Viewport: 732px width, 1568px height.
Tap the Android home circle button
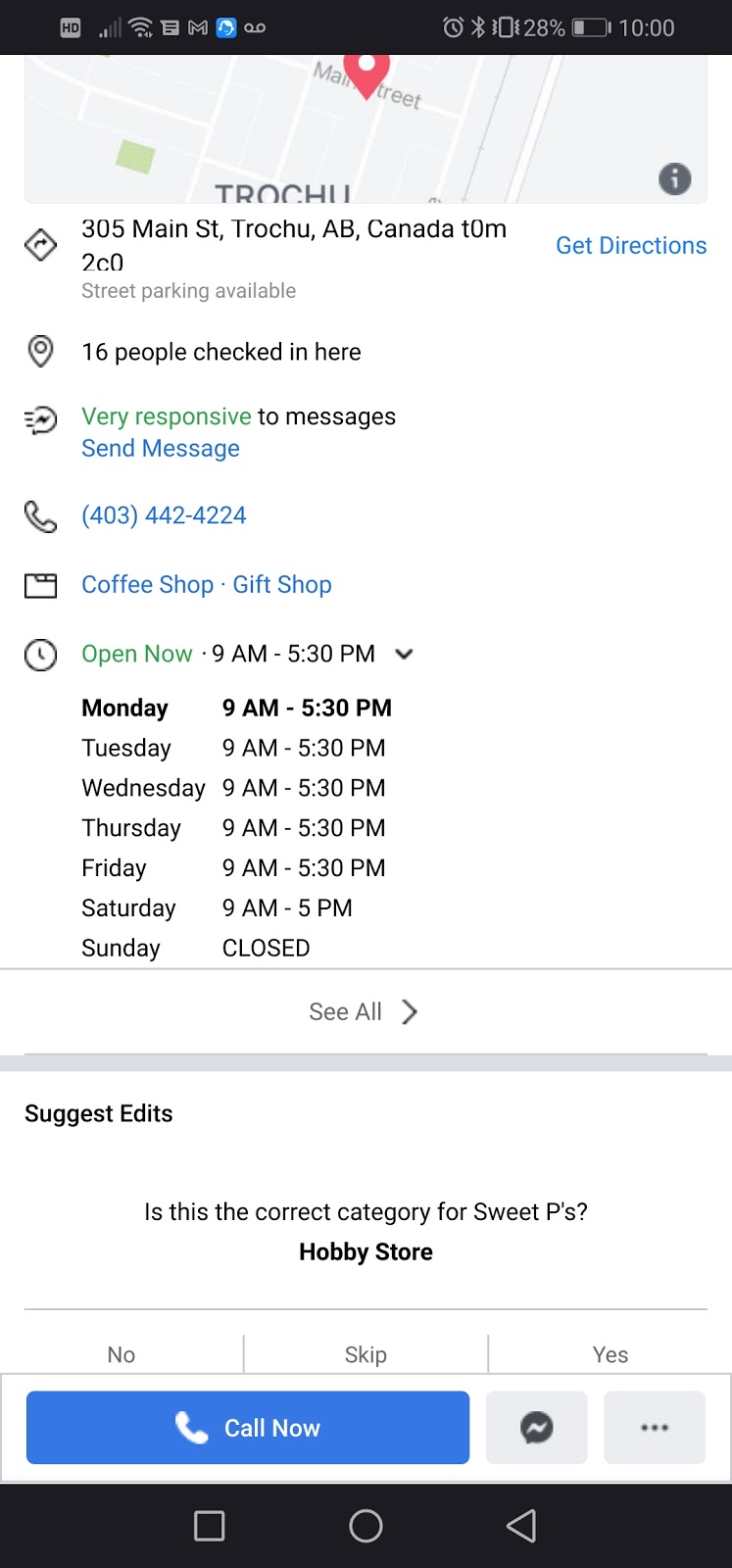(366, 1526)
